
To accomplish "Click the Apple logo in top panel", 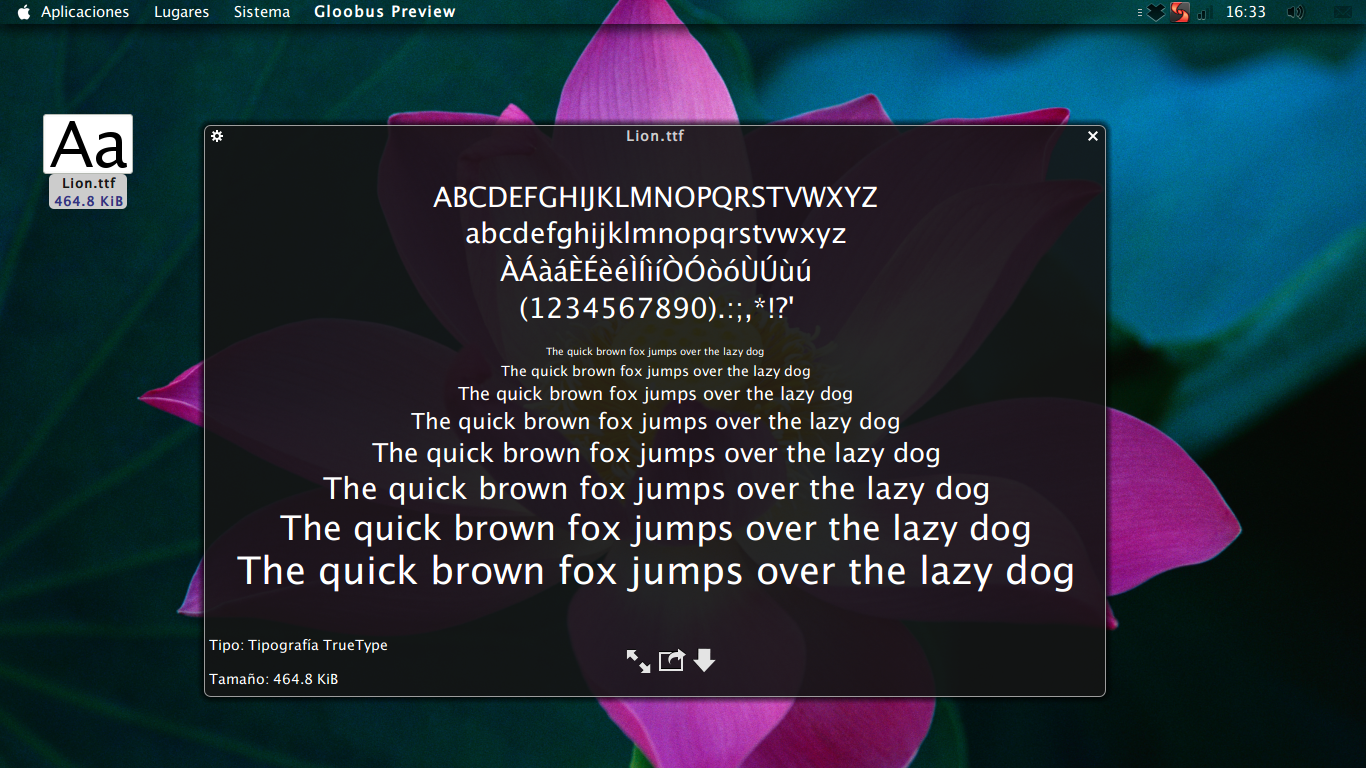I will pyautogui.click(x=23, y=12).
